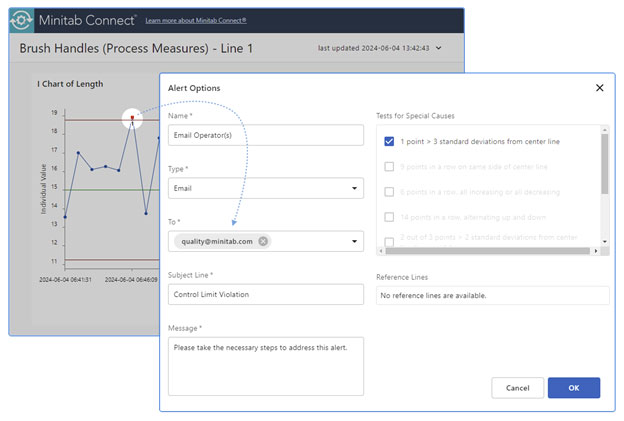Open Learn more about Minitab Connect link
The width and height of the screenshot is (624, 421).
(x=196, y=20)
